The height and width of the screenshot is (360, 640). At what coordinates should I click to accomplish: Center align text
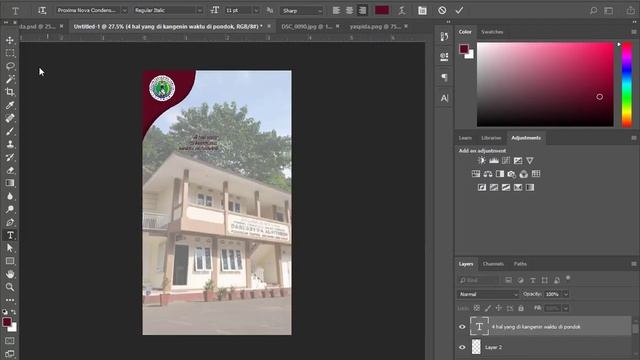[349, 11]
